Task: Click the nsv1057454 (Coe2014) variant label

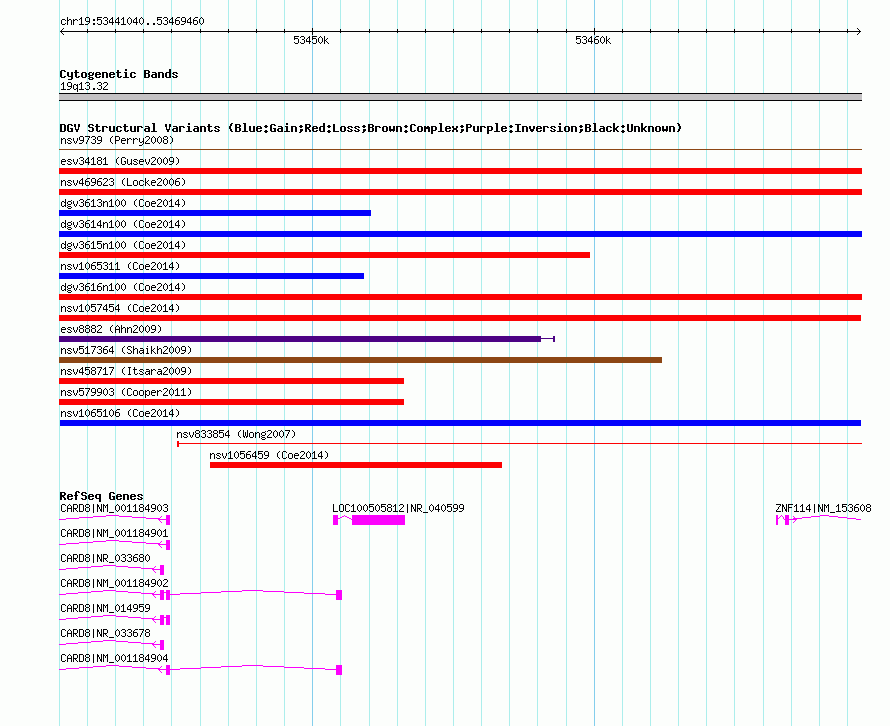Action: tap(120, 308)
